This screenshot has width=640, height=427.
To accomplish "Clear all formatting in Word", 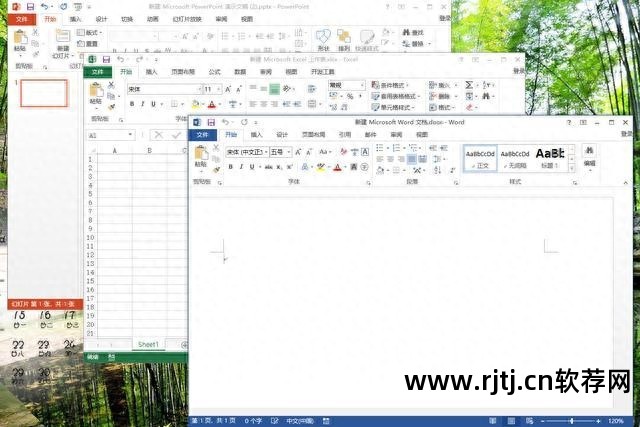I will tap(343, 152).
